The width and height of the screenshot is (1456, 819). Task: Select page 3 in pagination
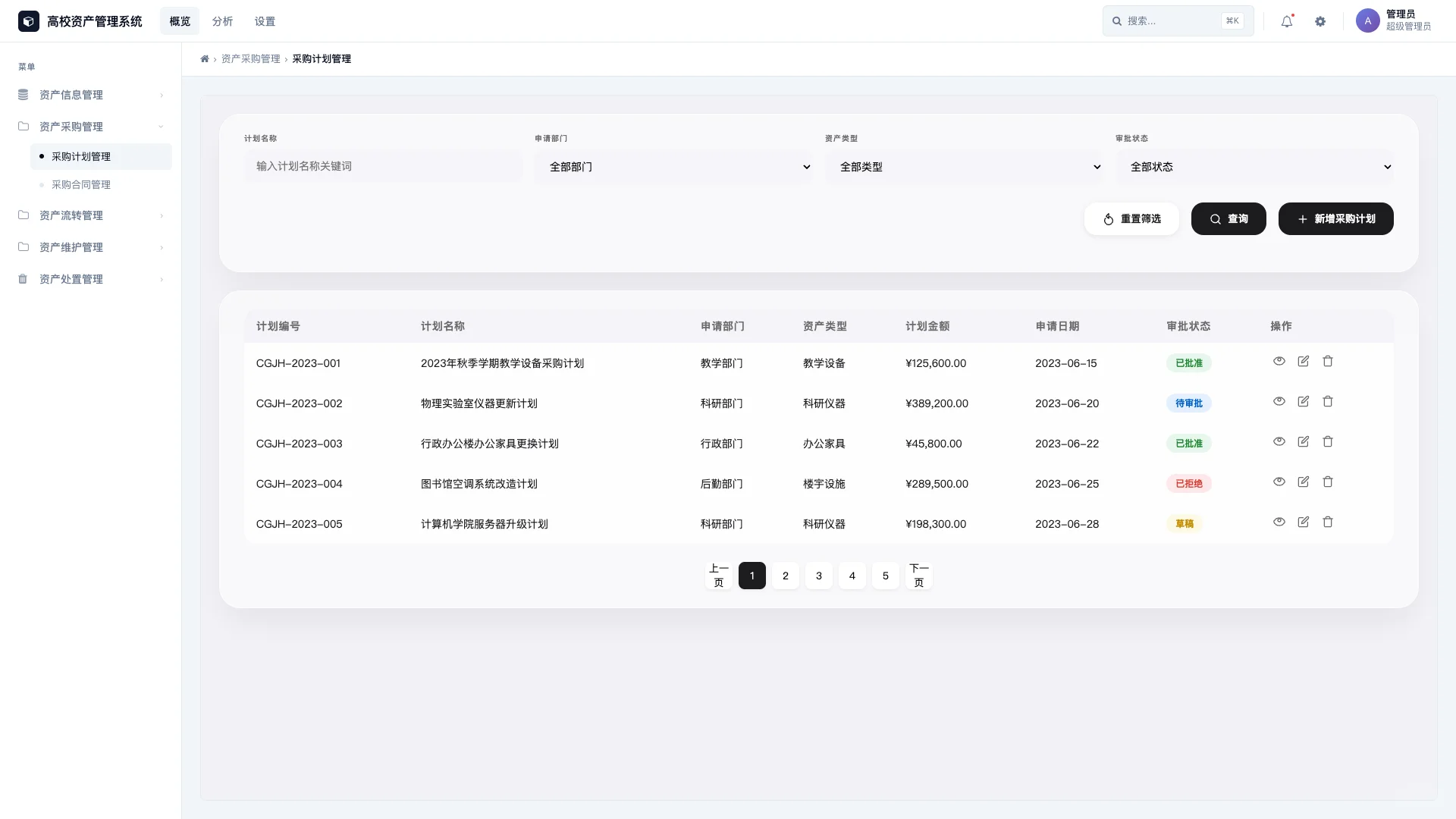click(x=819, y=576)
